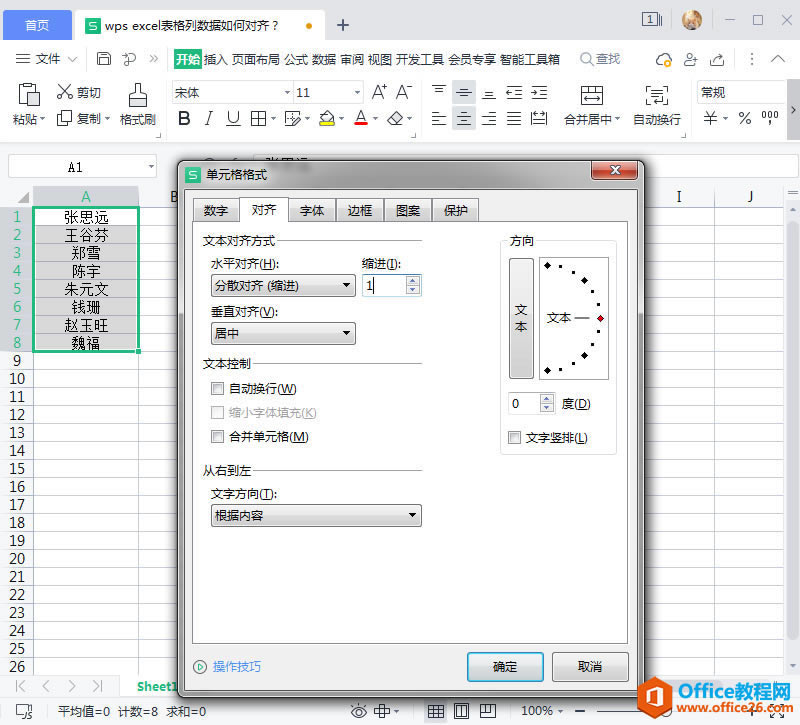Click the Decrease indent icon
Image resolution: width=800 pixels, height=725 pixels.
[x=513, y=92]
